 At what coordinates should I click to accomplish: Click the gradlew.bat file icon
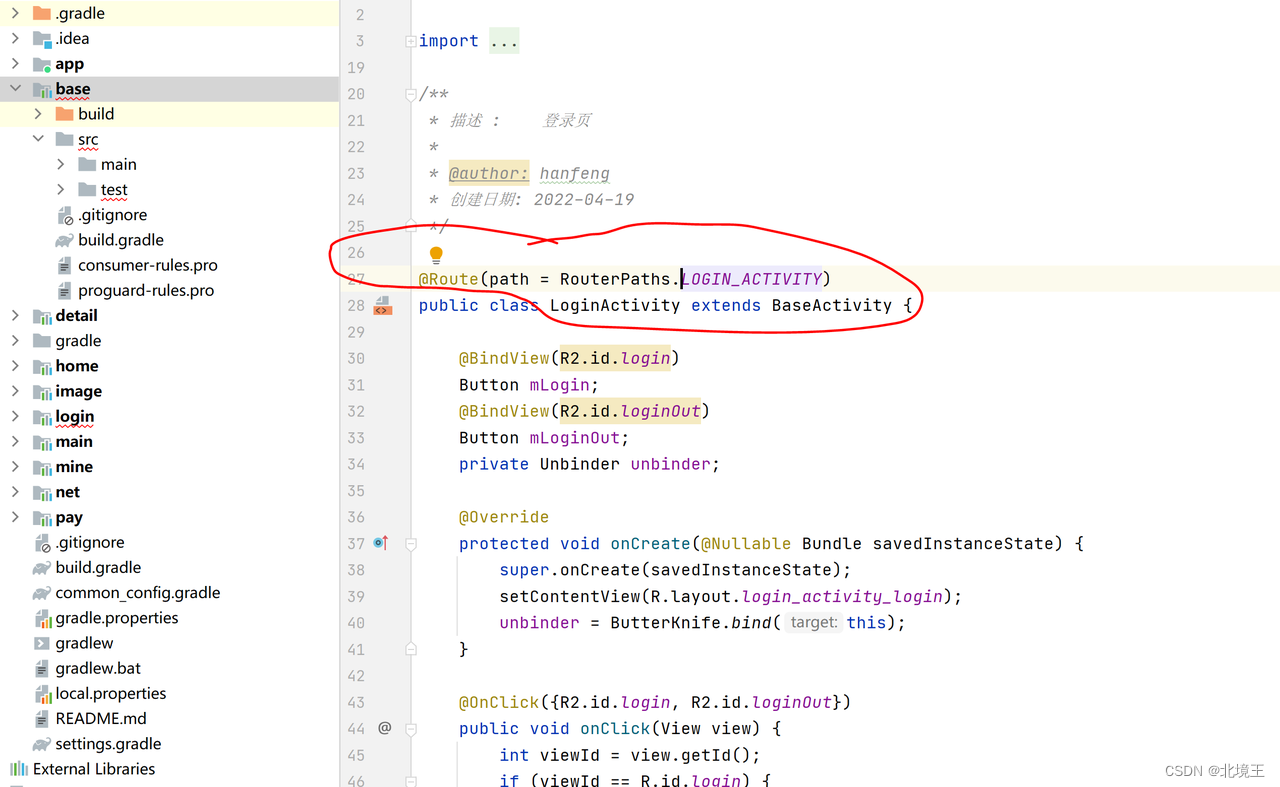point(42,668)
